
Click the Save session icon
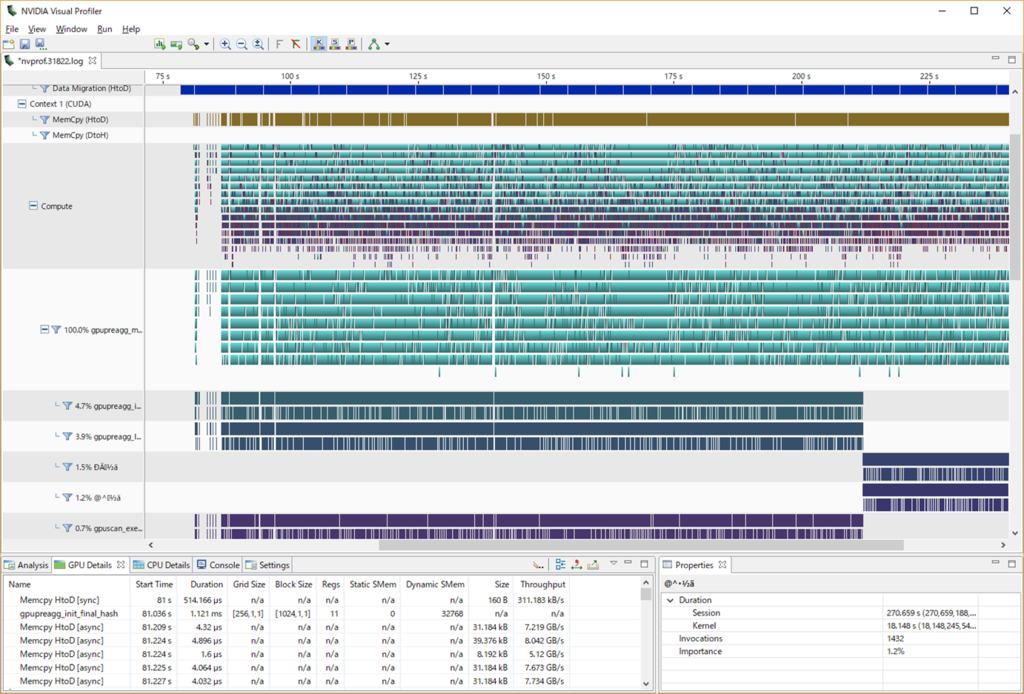coord(25,44)
